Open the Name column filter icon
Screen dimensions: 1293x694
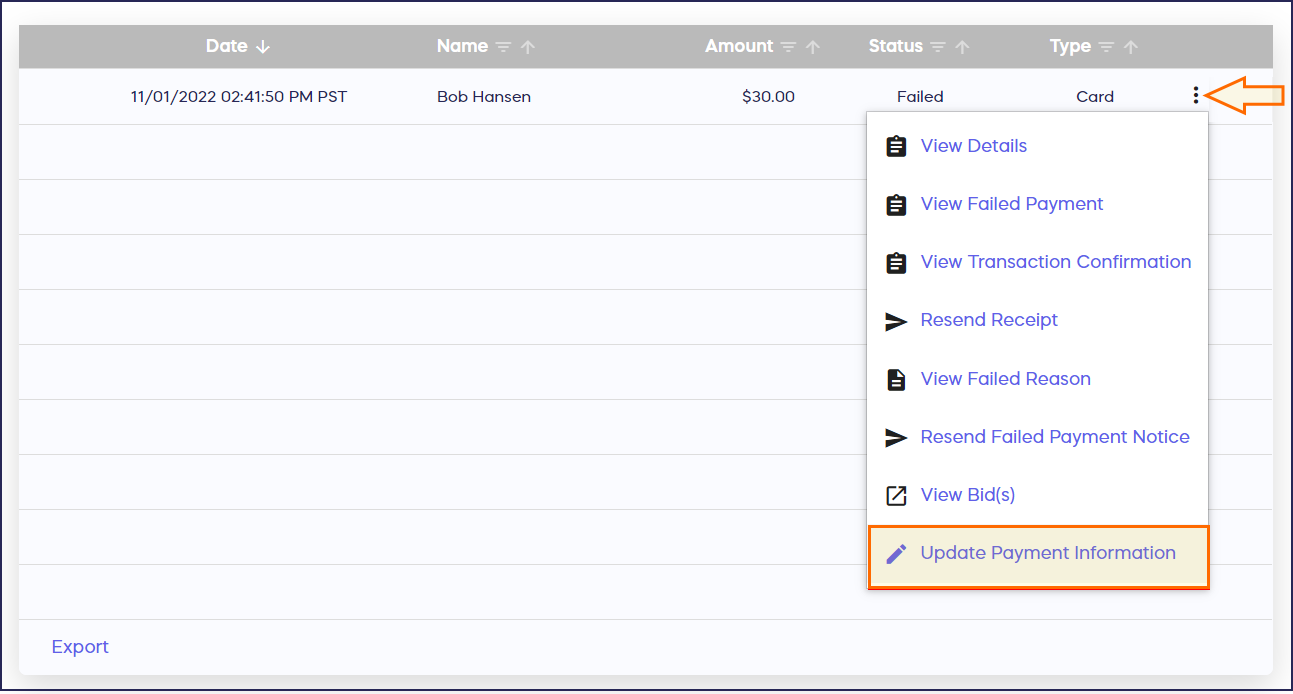pos(503,47)
